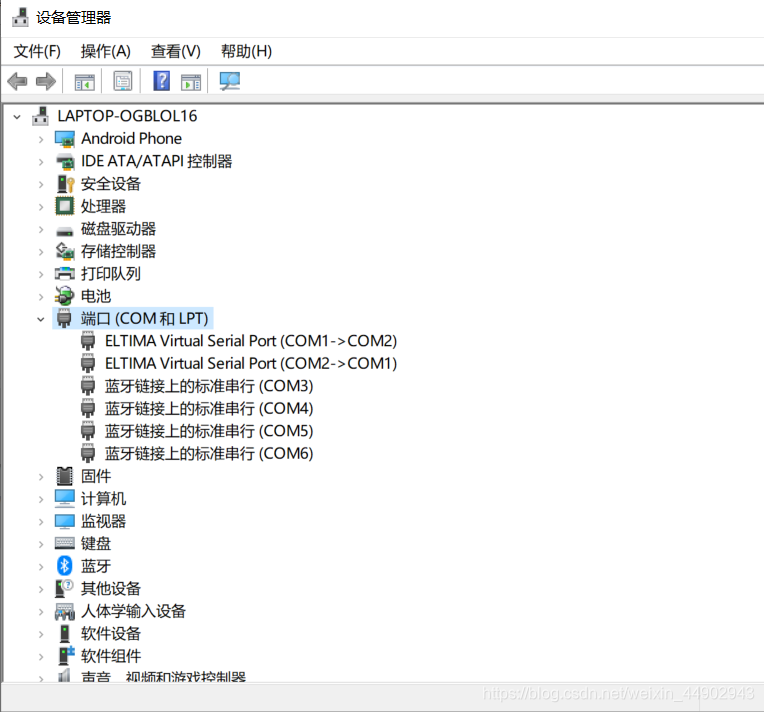Click the IDE ATA/ATAPI 控制器 icon
Image resolution: width=764 pixels, height=712 pixels.
(65, 161)
